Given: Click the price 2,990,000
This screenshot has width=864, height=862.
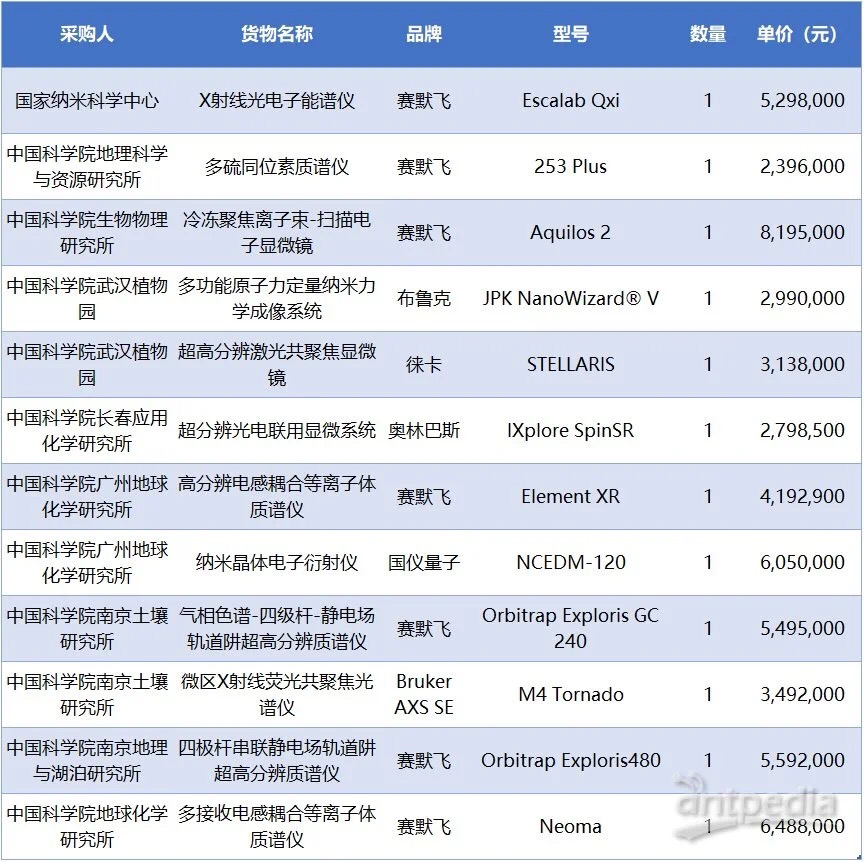Looking at the screenshot, I should [x=802, y=298].
